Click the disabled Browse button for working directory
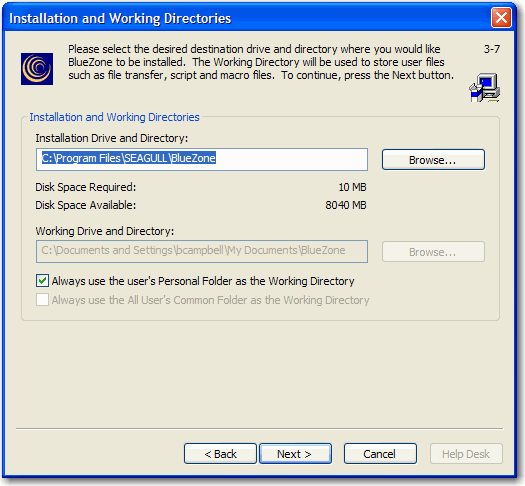This screenshot has width=525, height=486. coord(433,252)
